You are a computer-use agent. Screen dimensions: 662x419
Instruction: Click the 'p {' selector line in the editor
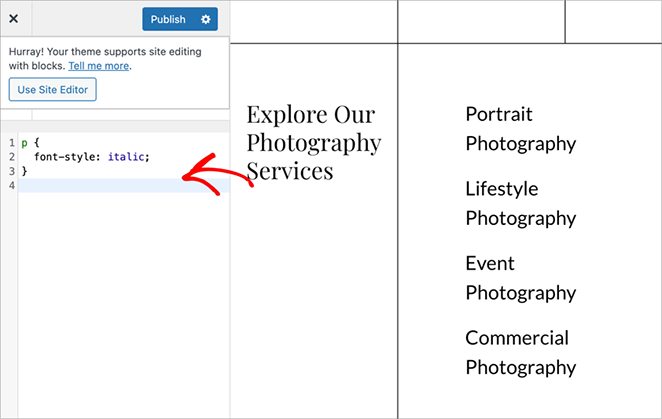pos(29,143)
